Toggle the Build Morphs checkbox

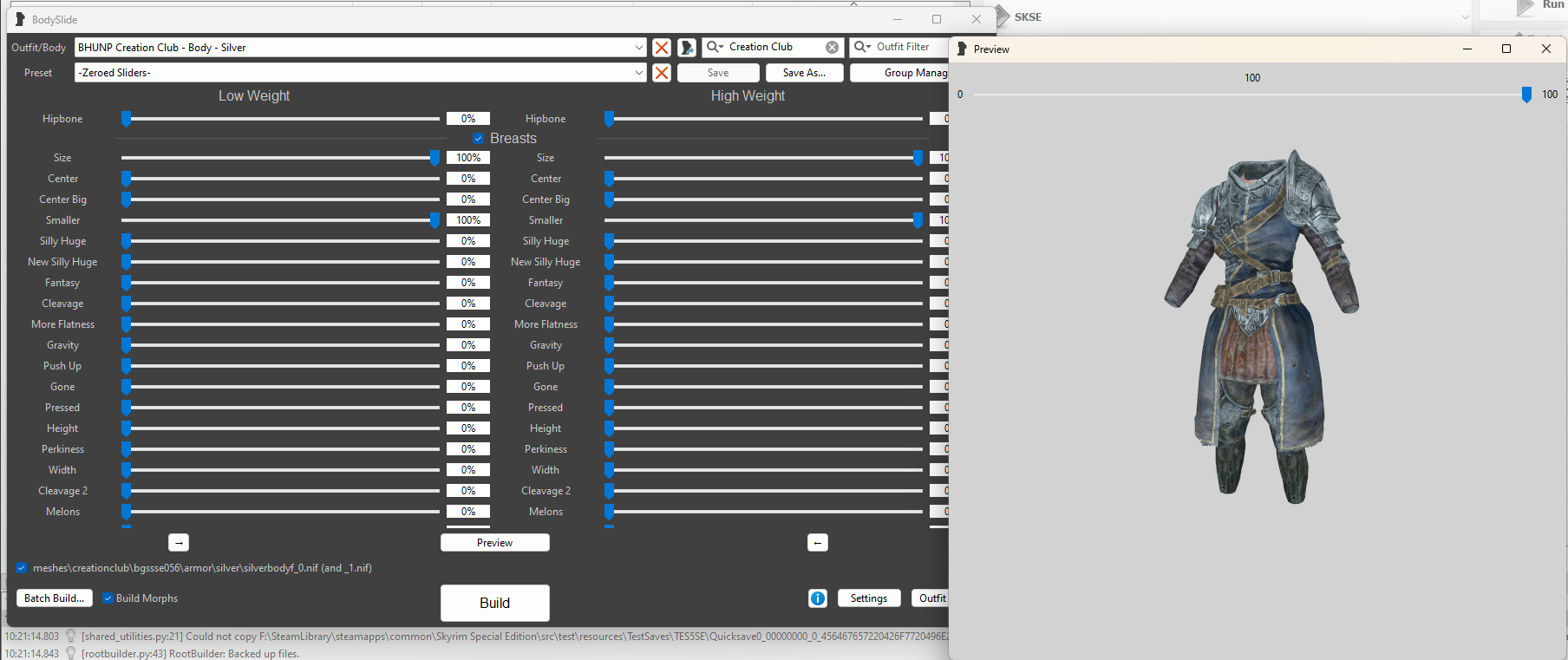coord(108,598)
